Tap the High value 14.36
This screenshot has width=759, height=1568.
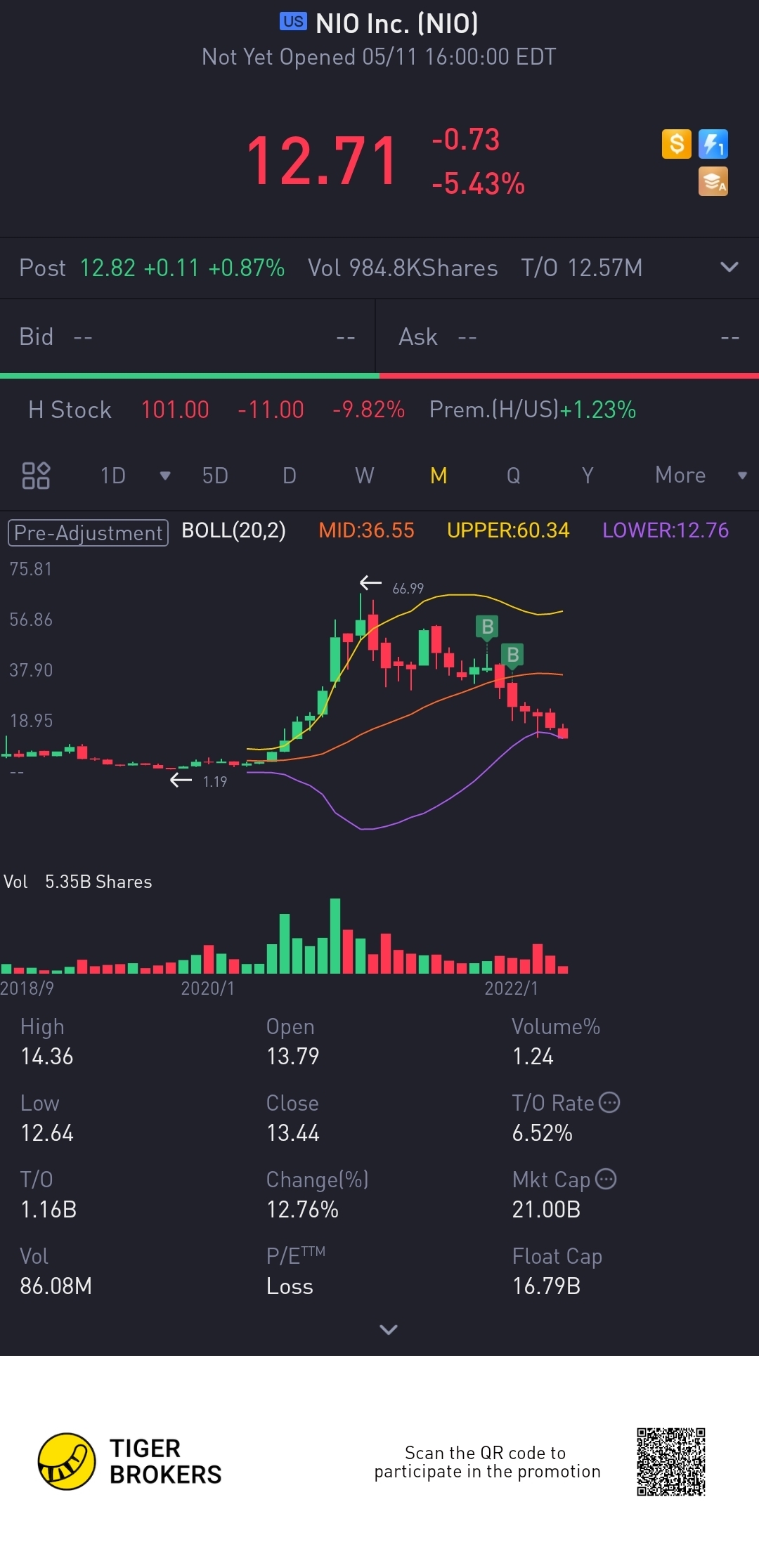pyautogui.click(x=47, y=1057)
